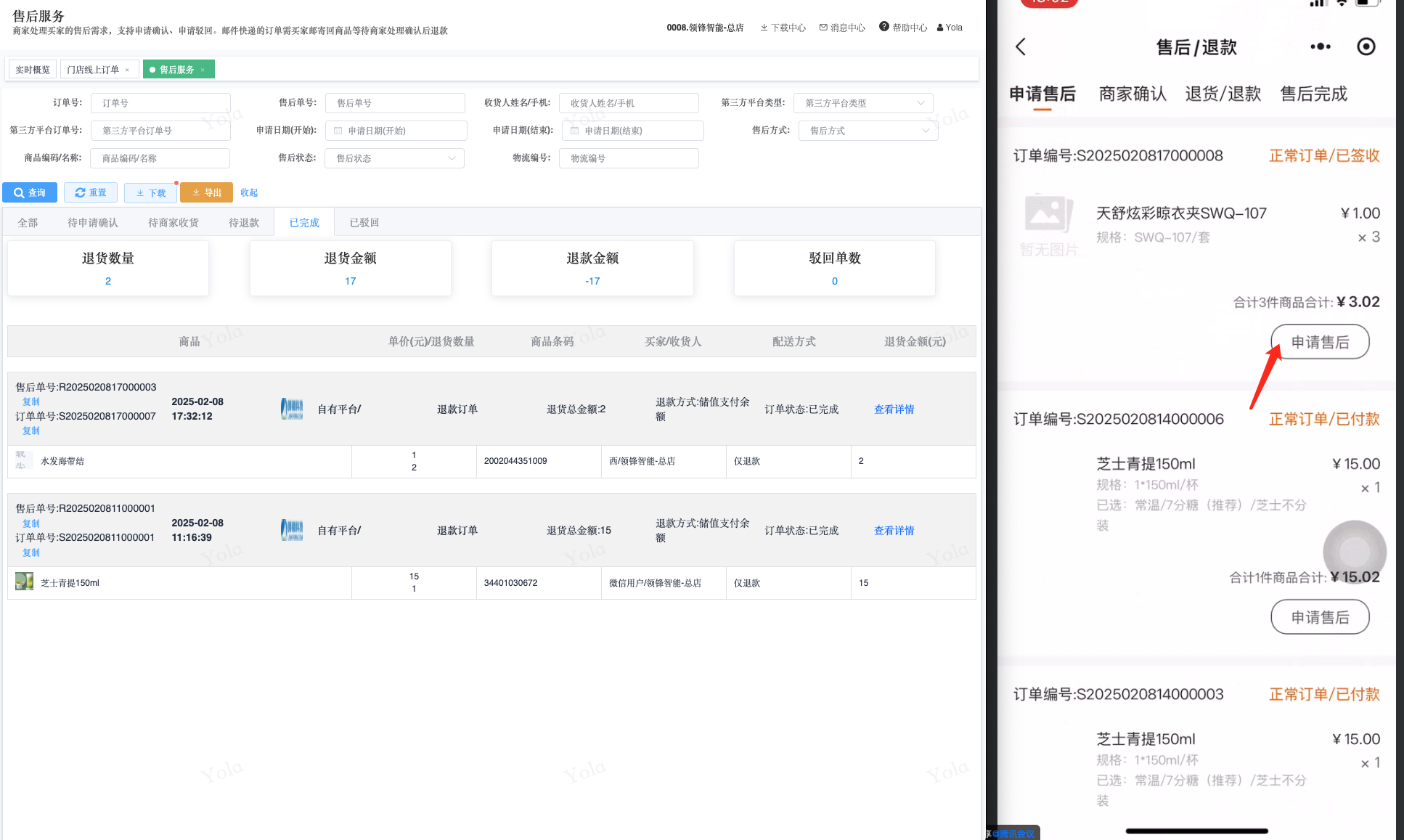Open the 帮助中心 help icon
This screenshot has height=840, width=1404.
(883, 27)
